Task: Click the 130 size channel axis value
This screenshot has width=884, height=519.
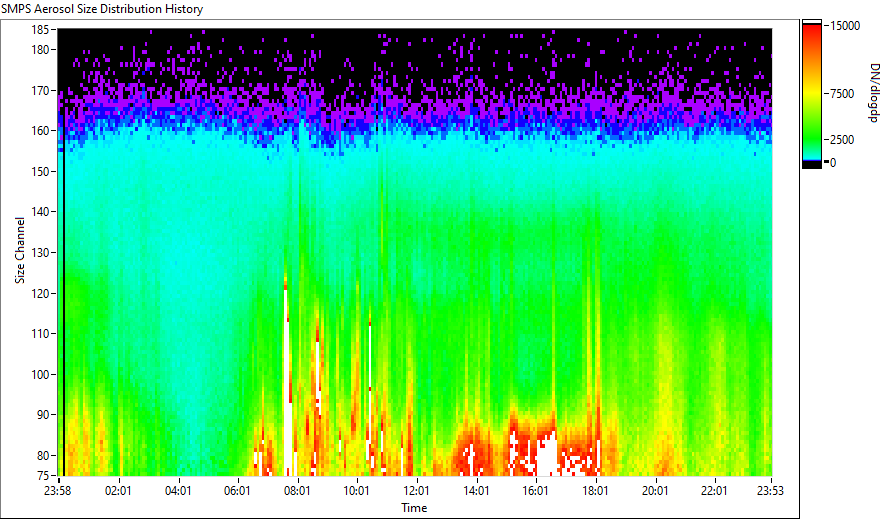Action: pos(39,253)
